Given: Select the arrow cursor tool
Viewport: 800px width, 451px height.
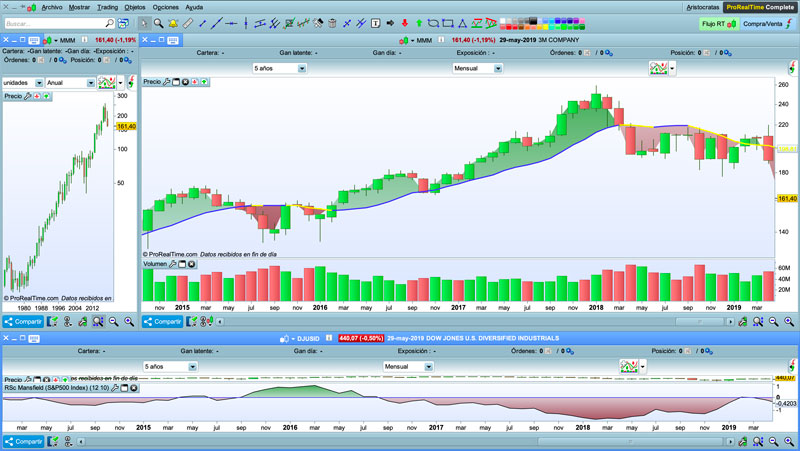Looking at the screenshot, I should tap(144, 23).
